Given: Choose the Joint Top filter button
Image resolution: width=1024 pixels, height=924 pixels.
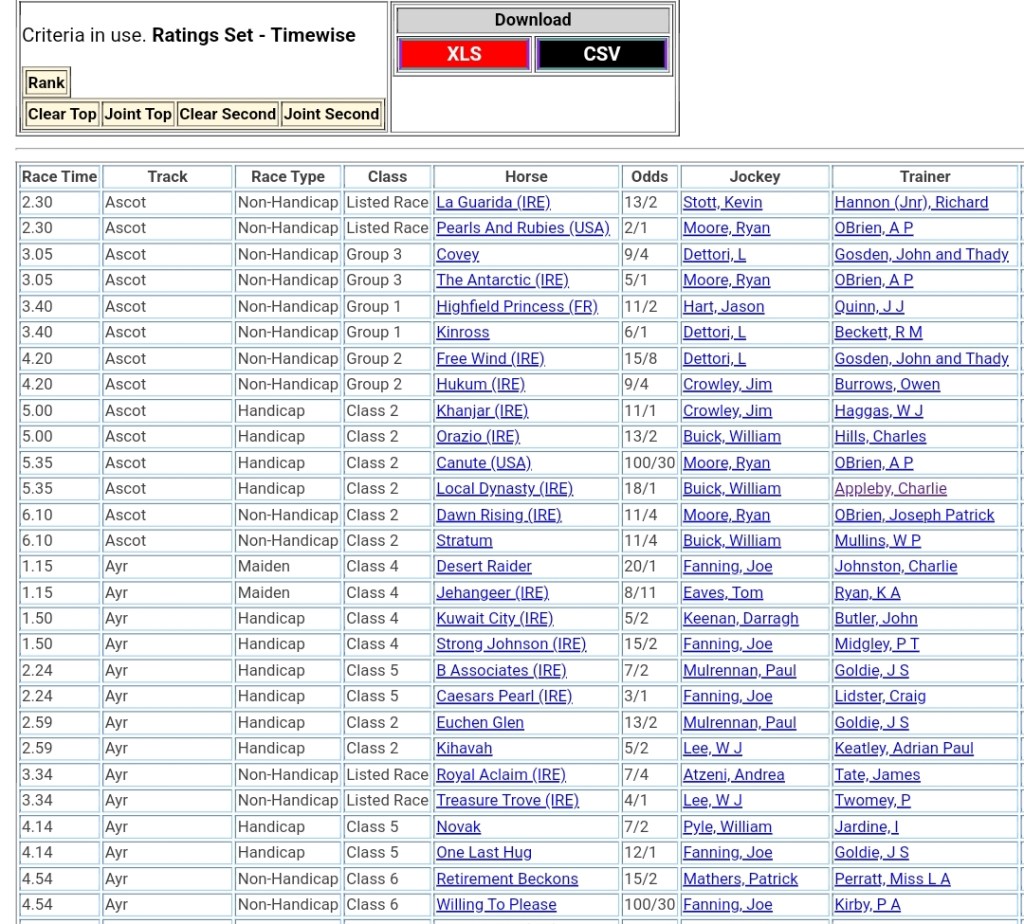Looking at the screenshot, I should (138, 114).
